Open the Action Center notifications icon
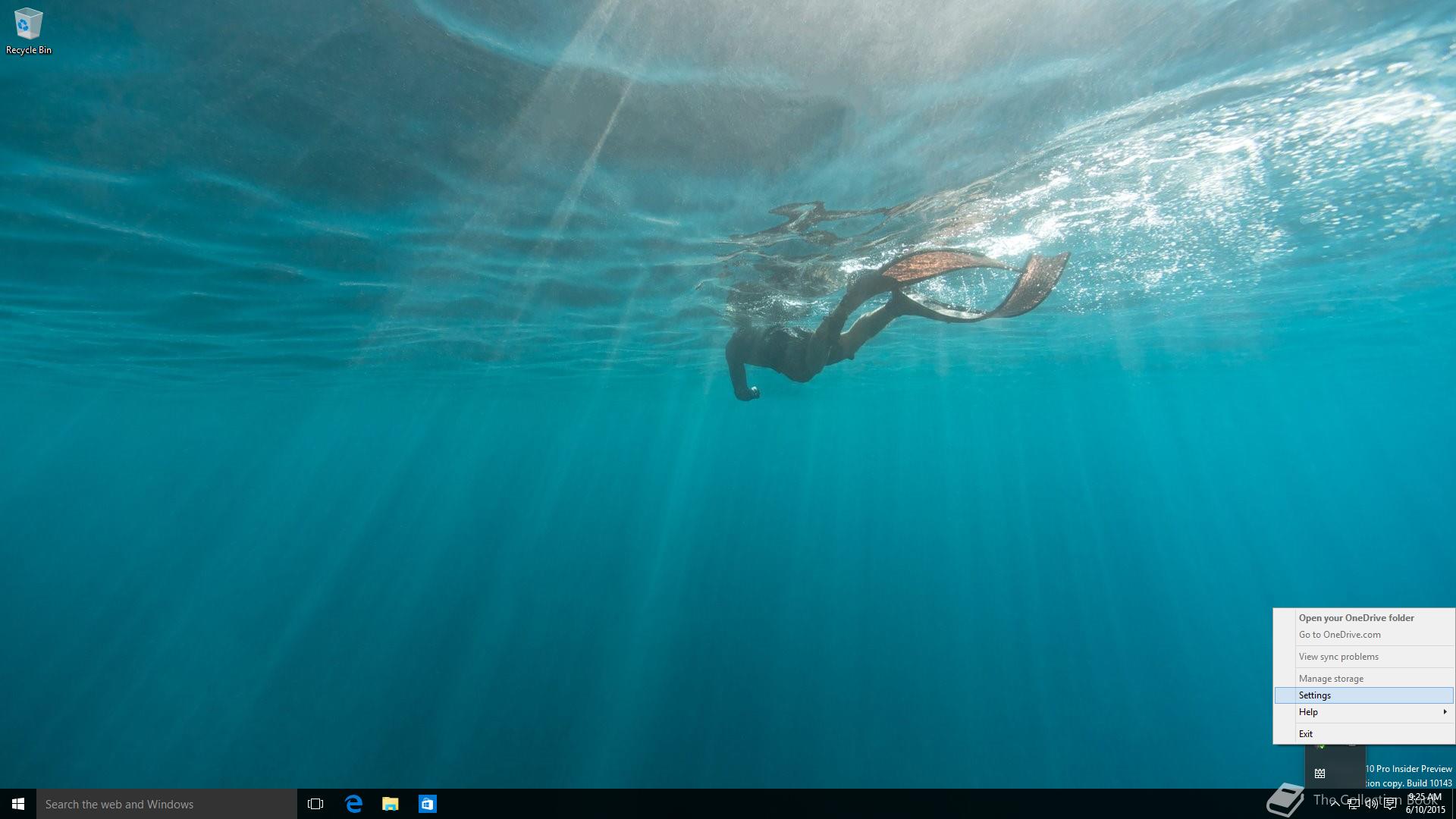The width and height of the screenshot is (1456, 819). click(x=1390, y=804)
